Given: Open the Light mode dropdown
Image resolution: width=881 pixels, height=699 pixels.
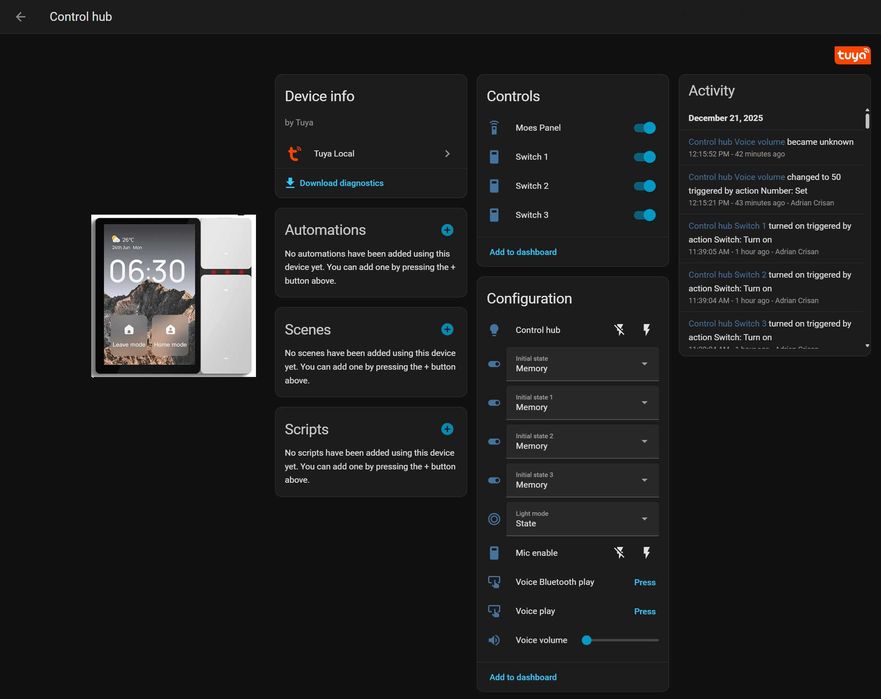Looking at the screenshot, I should pyautogui.click(x=582, y=519).
